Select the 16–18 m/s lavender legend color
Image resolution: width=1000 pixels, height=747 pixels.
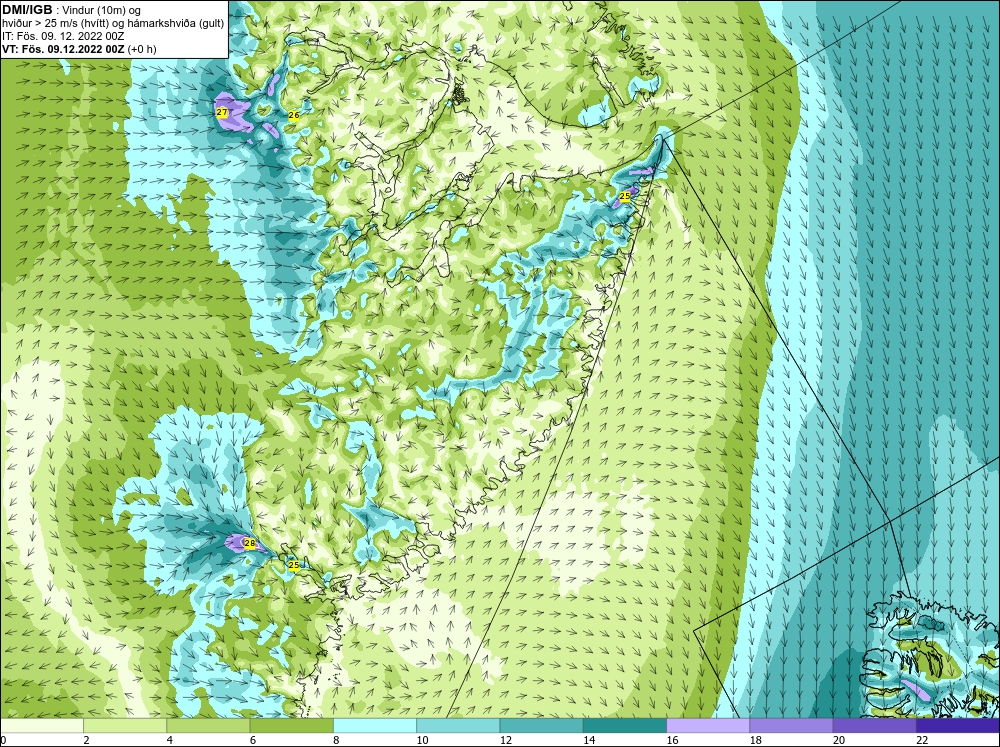click(x=708, y=726)
